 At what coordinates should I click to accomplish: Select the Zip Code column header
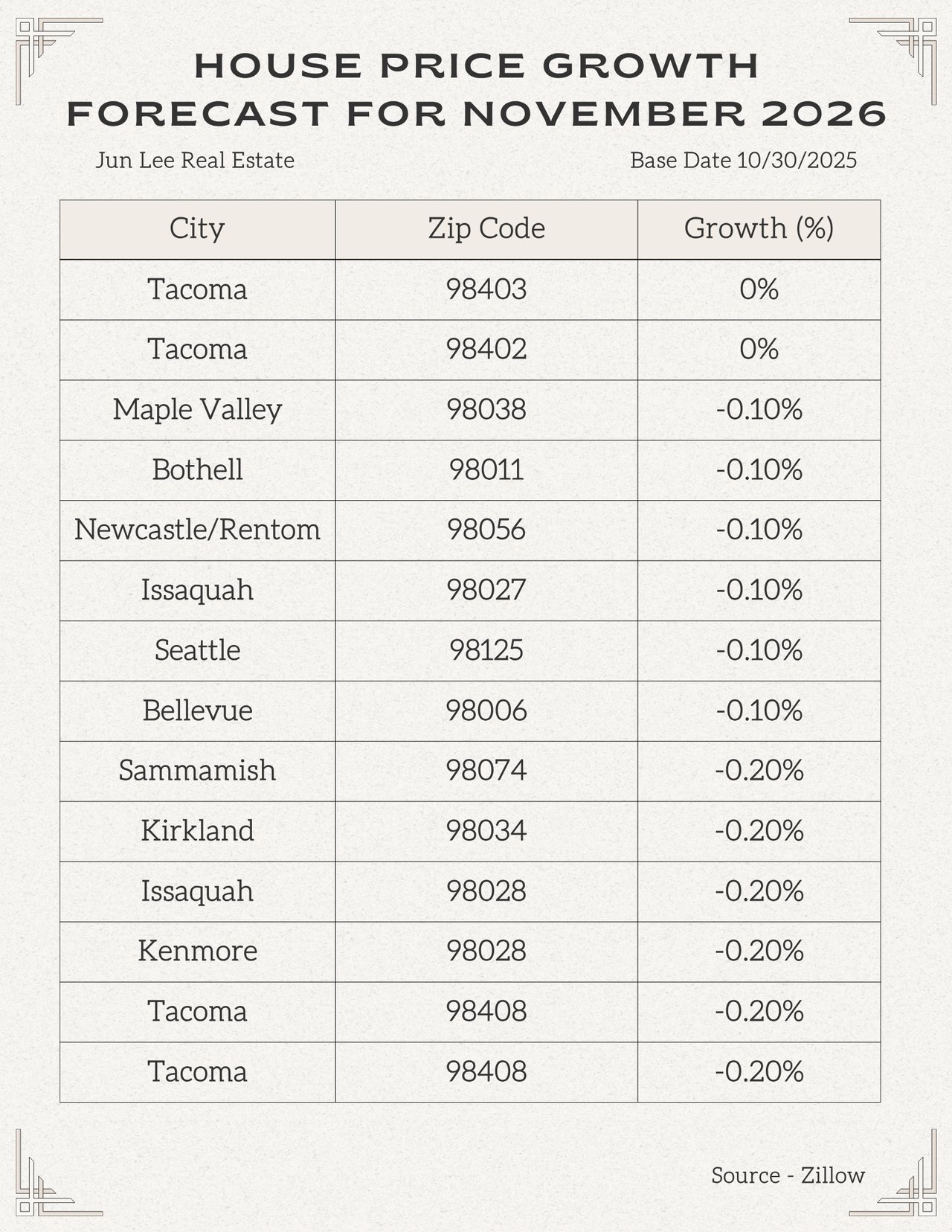(x=486, y=228)
